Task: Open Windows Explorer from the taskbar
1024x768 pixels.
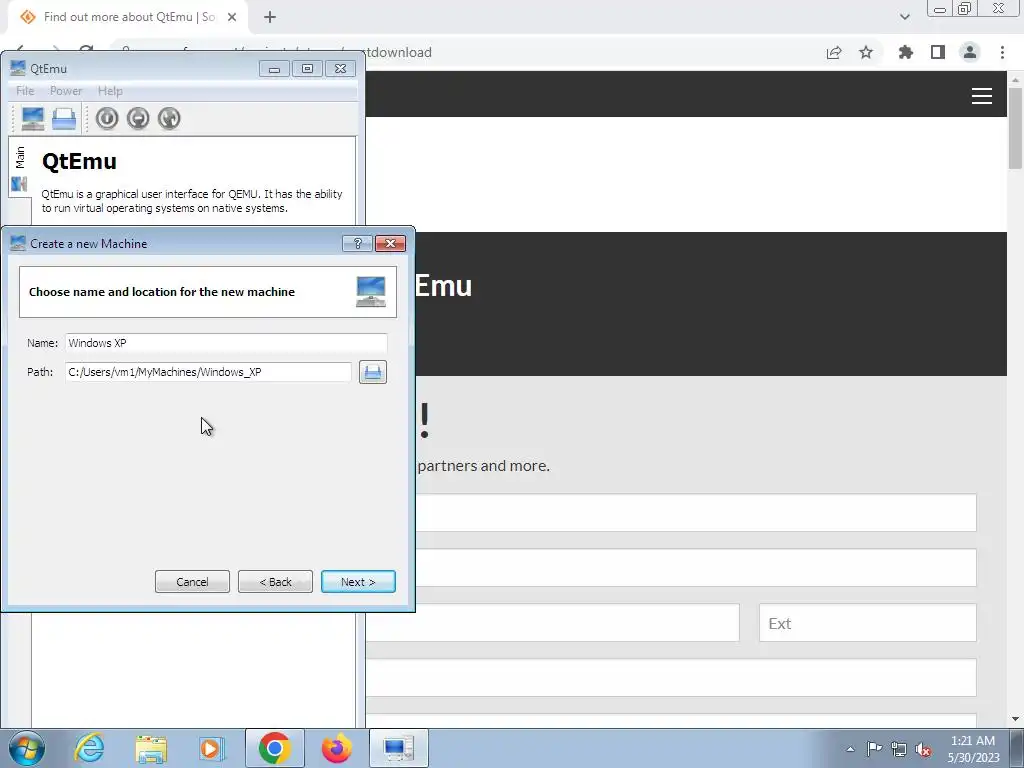Action: (151, 748)
